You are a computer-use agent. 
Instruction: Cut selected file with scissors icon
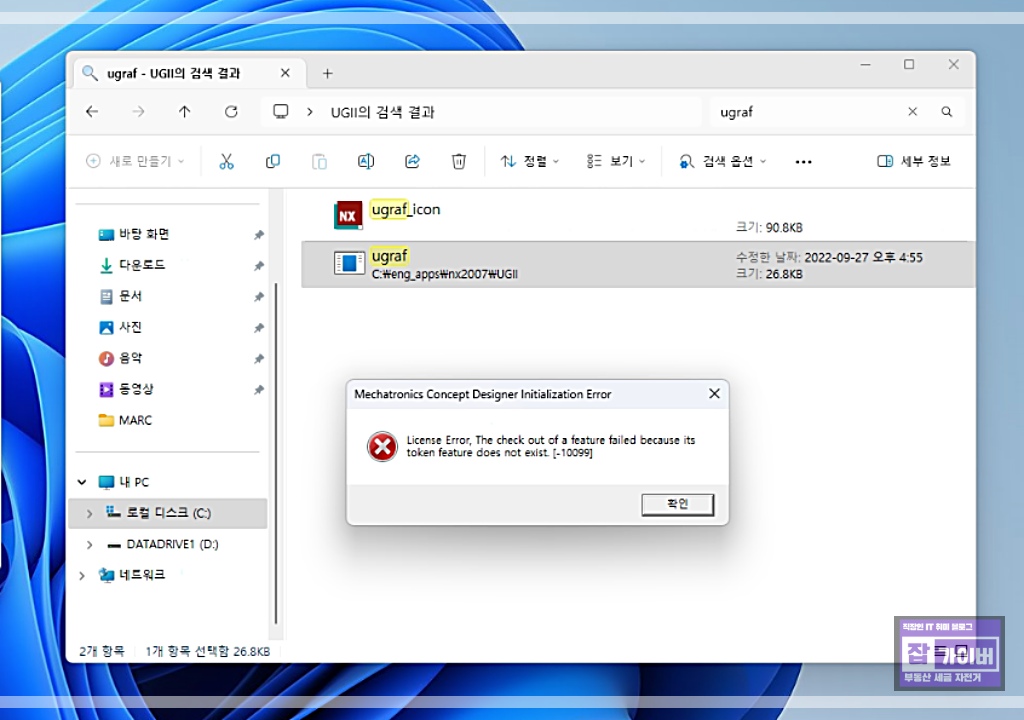227,161
